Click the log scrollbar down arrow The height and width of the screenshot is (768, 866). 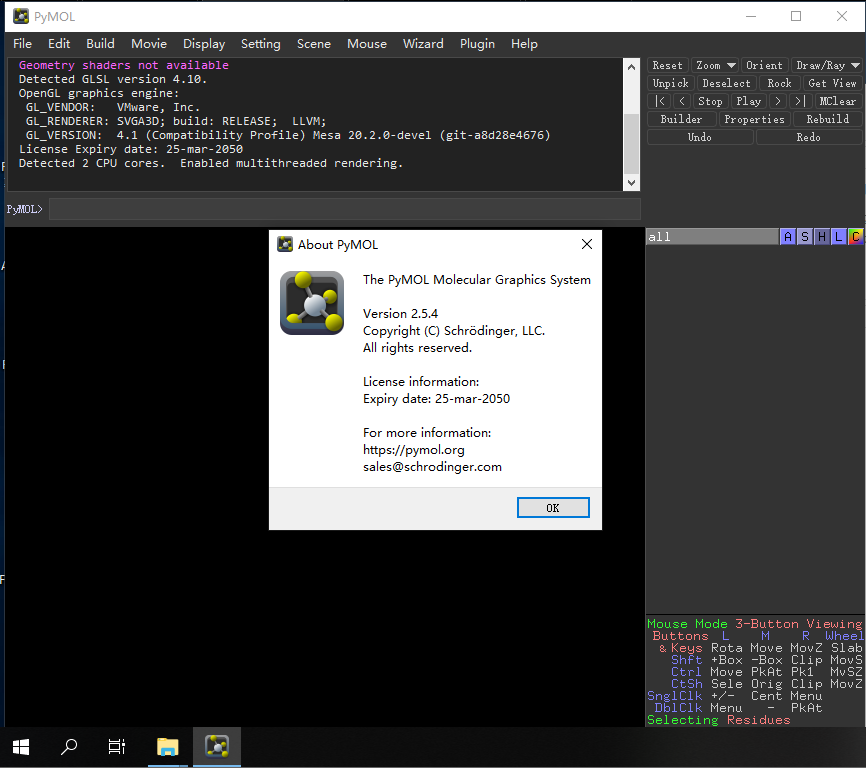pyautogui.click(x=631, y=182)
